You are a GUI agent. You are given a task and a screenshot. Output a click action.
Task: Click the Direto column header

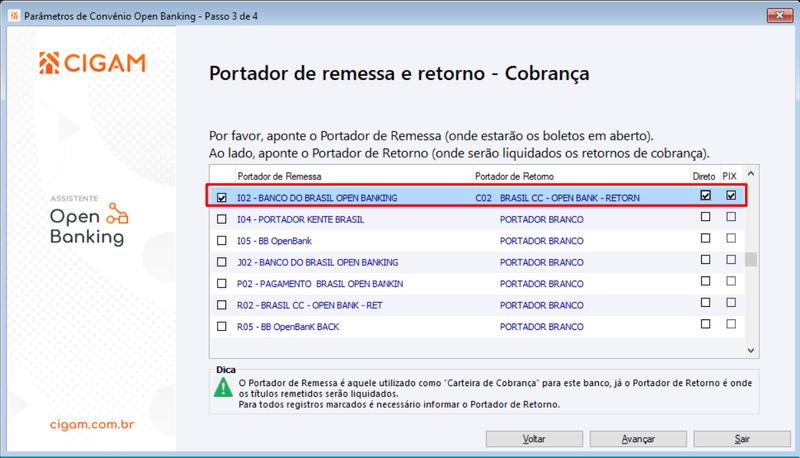point(704,176)
